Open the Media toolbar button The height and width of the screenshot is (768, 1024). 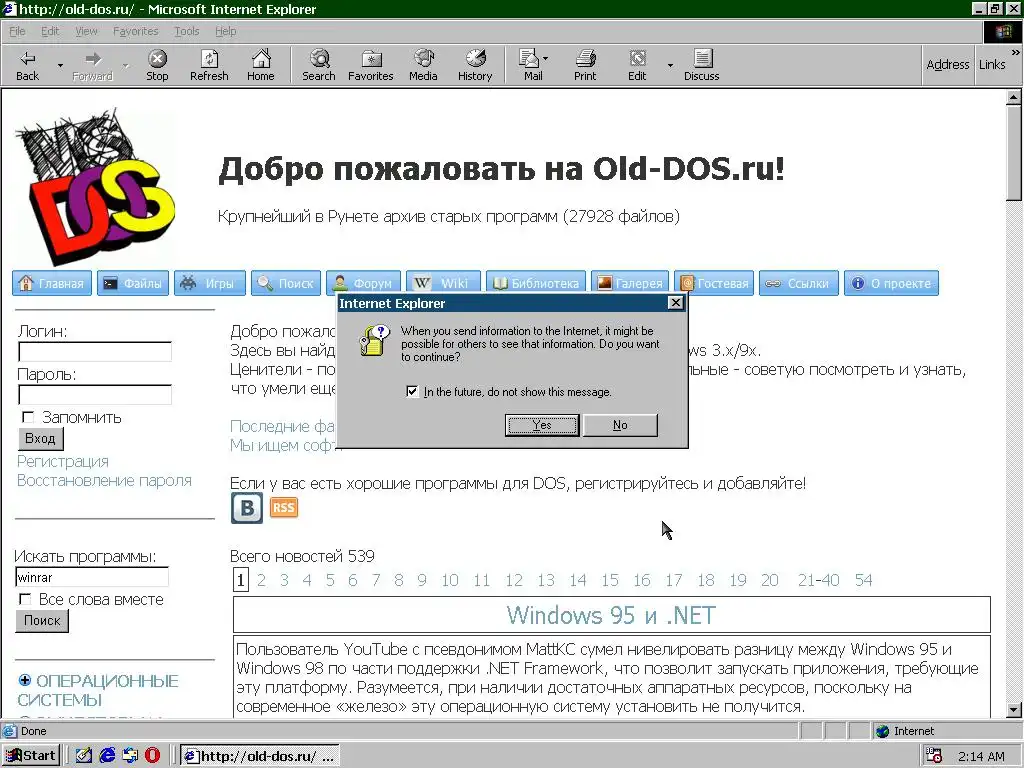click(423, 65)
